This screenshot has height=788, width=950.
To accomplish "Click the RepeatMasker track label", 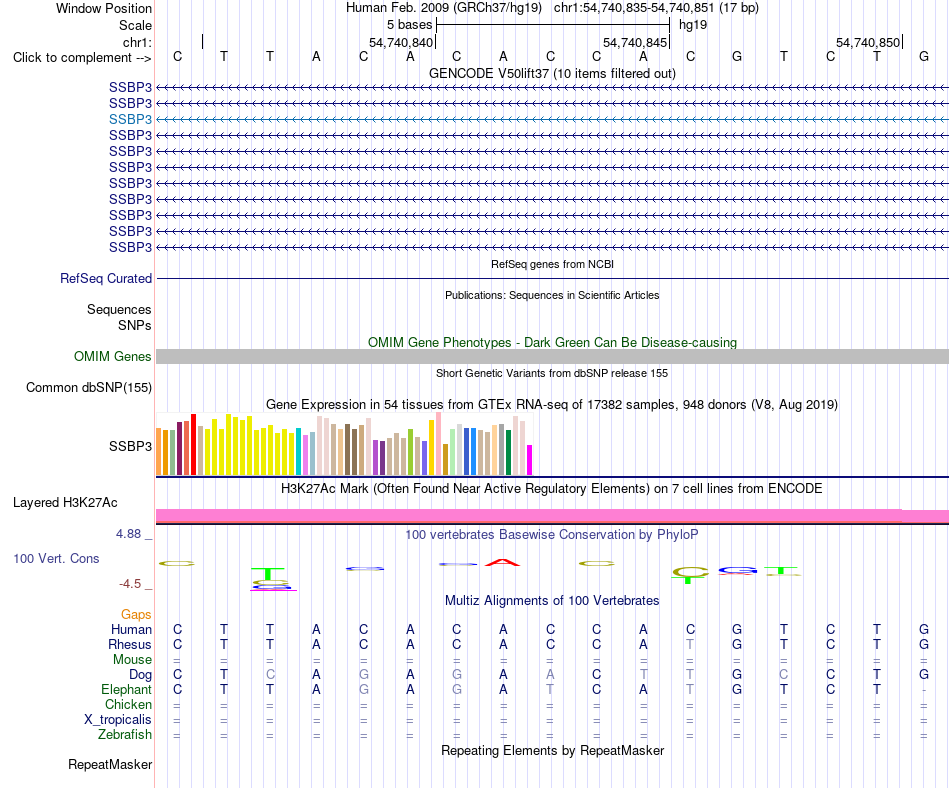I will pyautogui.click(x=110, y=764).
